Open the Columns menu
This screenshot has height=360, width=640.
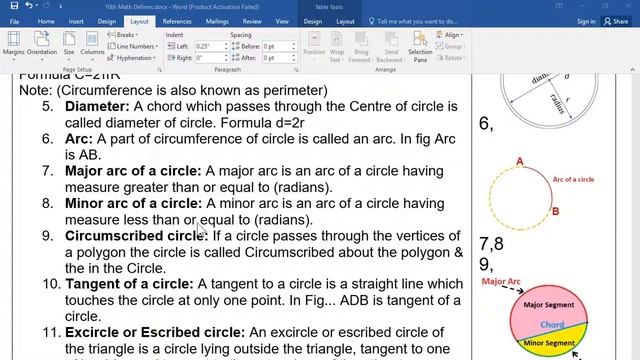coord(92,46)
